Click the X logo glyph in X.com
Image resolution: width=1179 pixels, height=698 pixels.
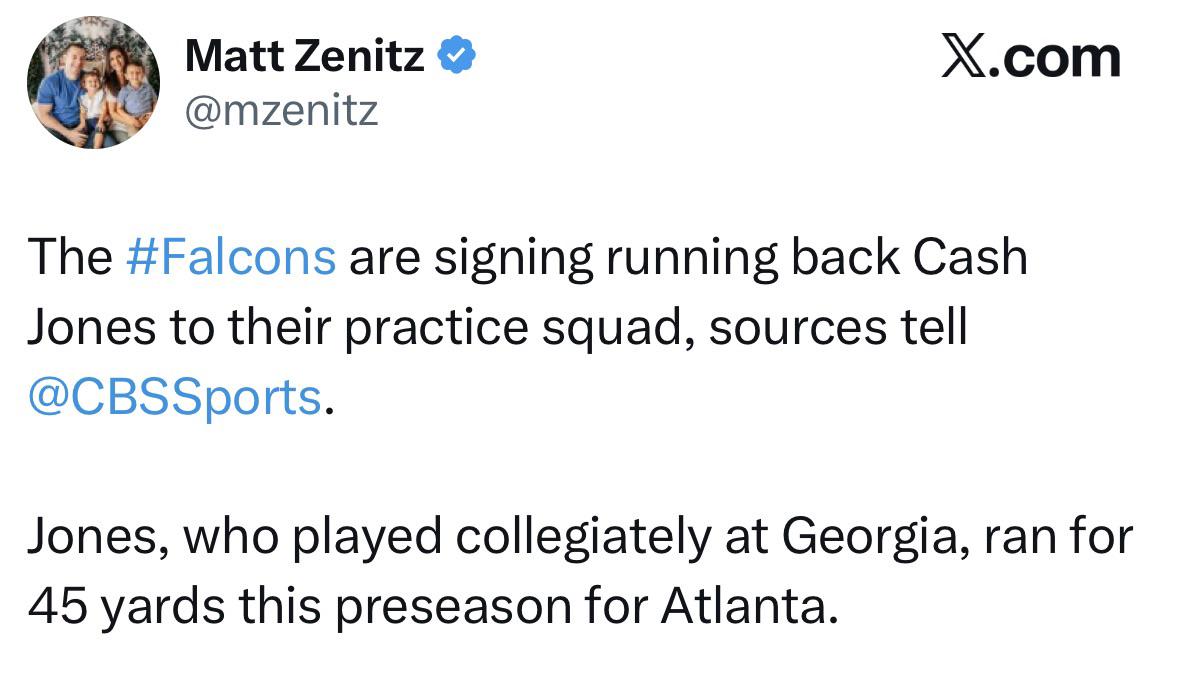coord(964,58)
